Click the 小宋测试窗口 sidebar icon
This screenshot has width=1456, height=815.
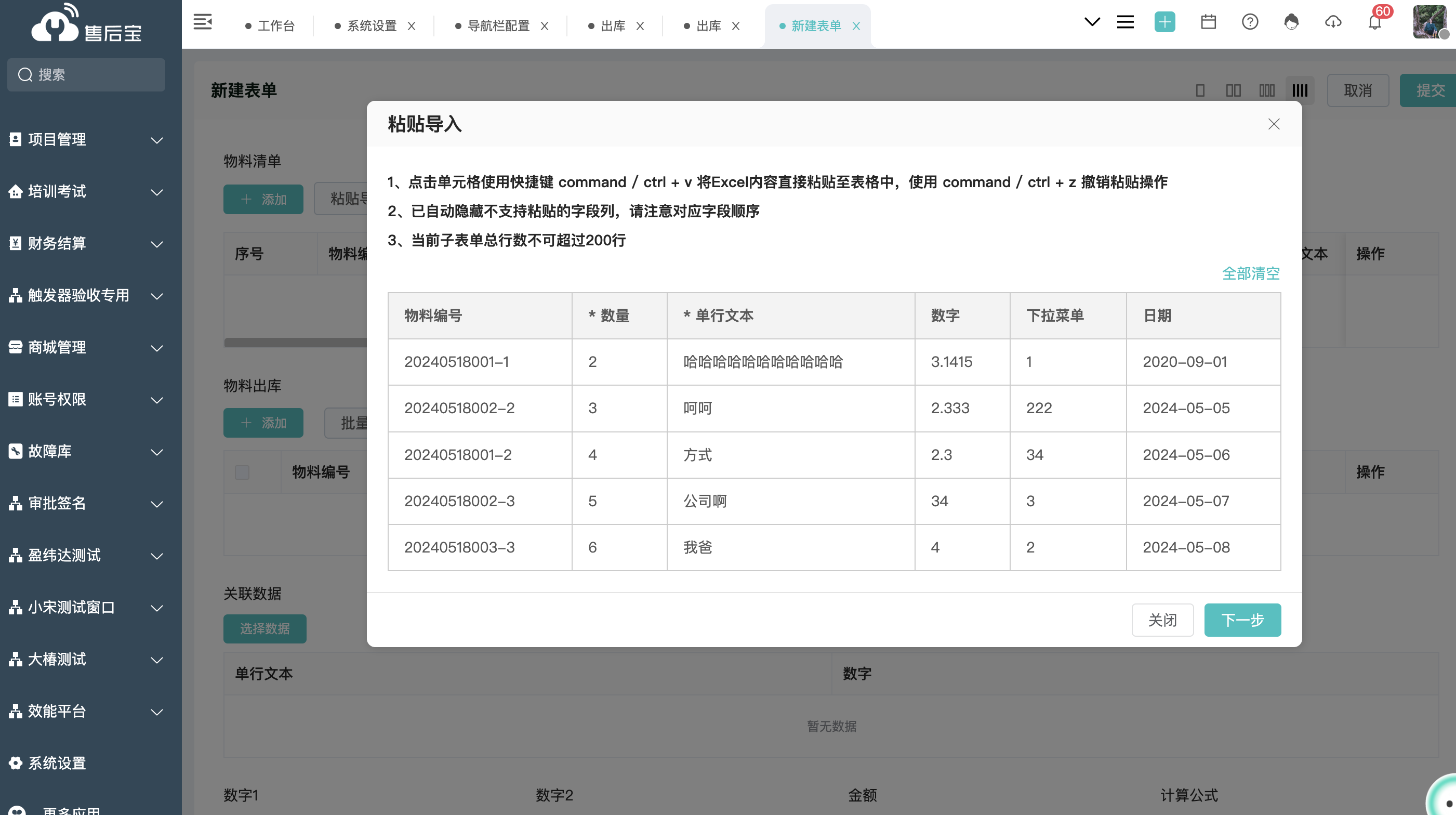tap(15, 608)
